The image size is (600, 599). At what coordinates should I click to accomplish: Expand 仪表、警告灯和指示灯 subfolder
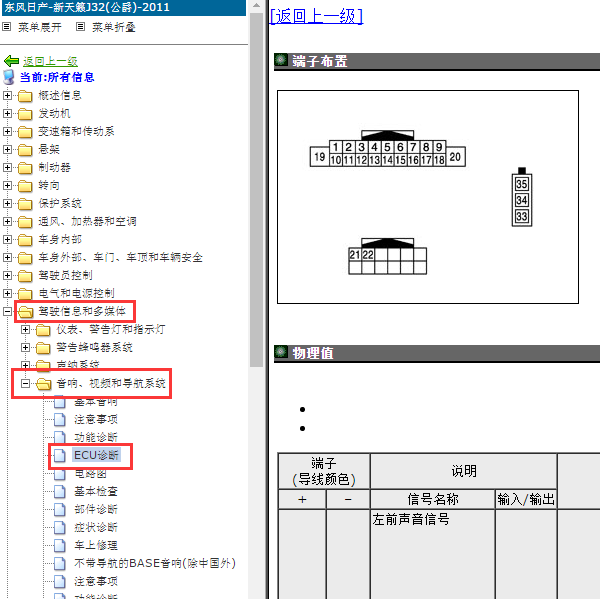pyautogui.click(x=25, y=329)
